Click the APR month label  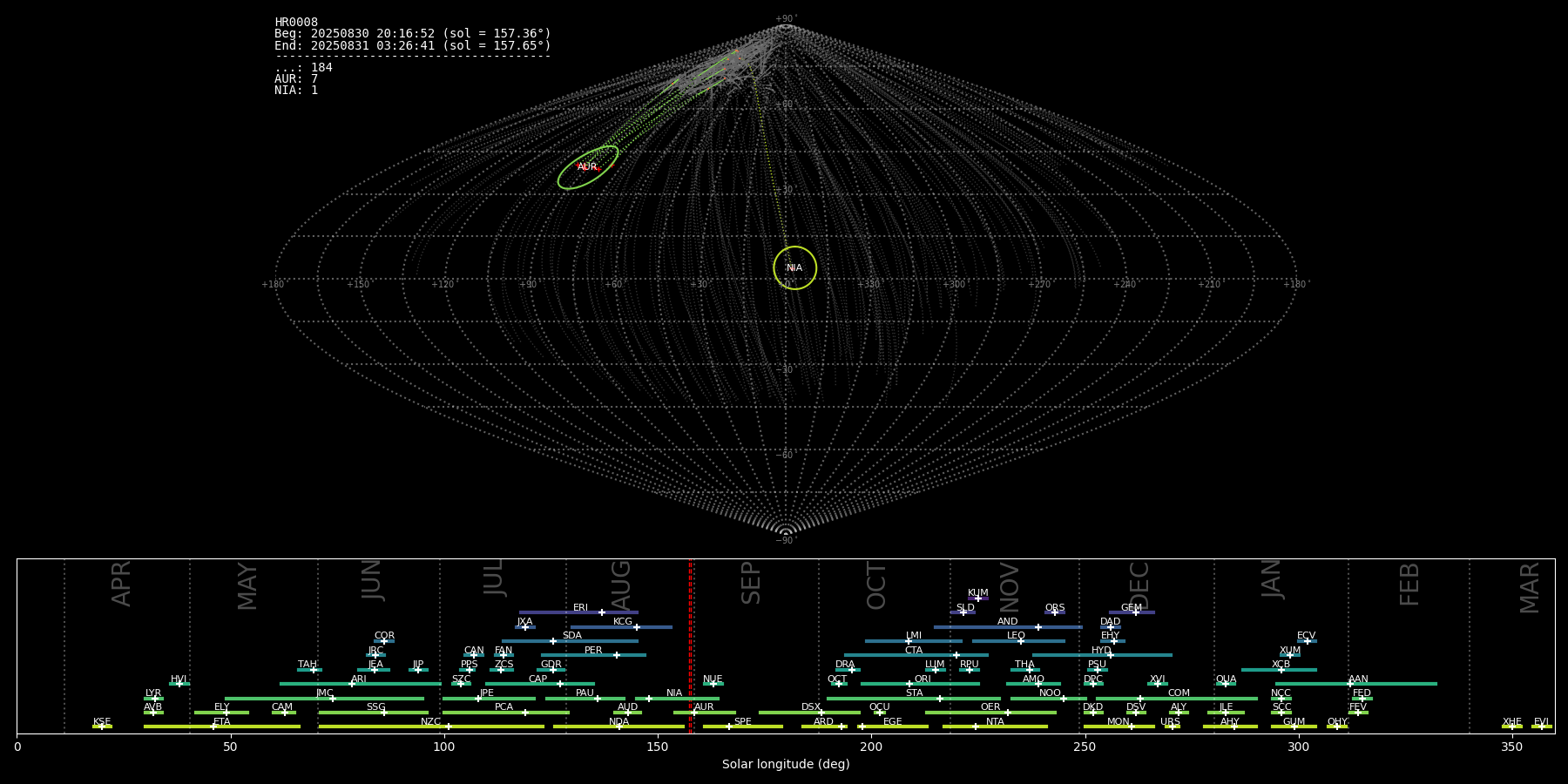pyautogui.click(x=121, y=584)
